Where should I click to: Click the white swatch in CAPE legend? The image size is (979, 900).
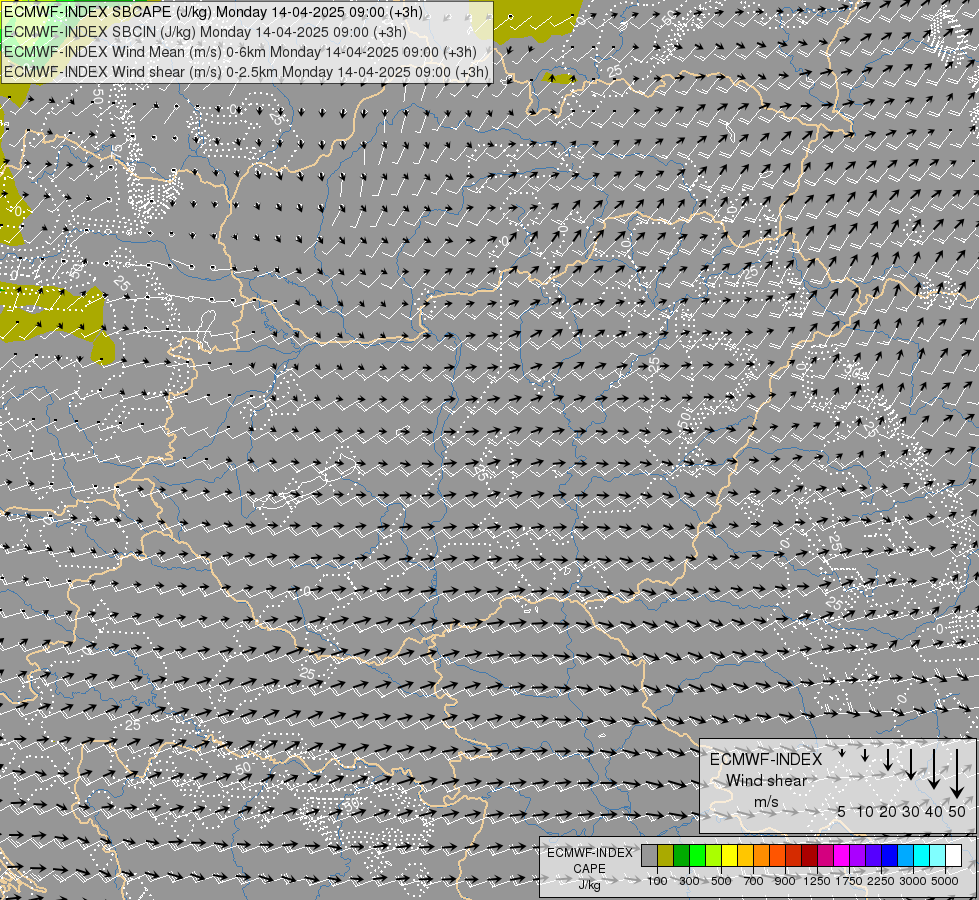pos(953,856)
